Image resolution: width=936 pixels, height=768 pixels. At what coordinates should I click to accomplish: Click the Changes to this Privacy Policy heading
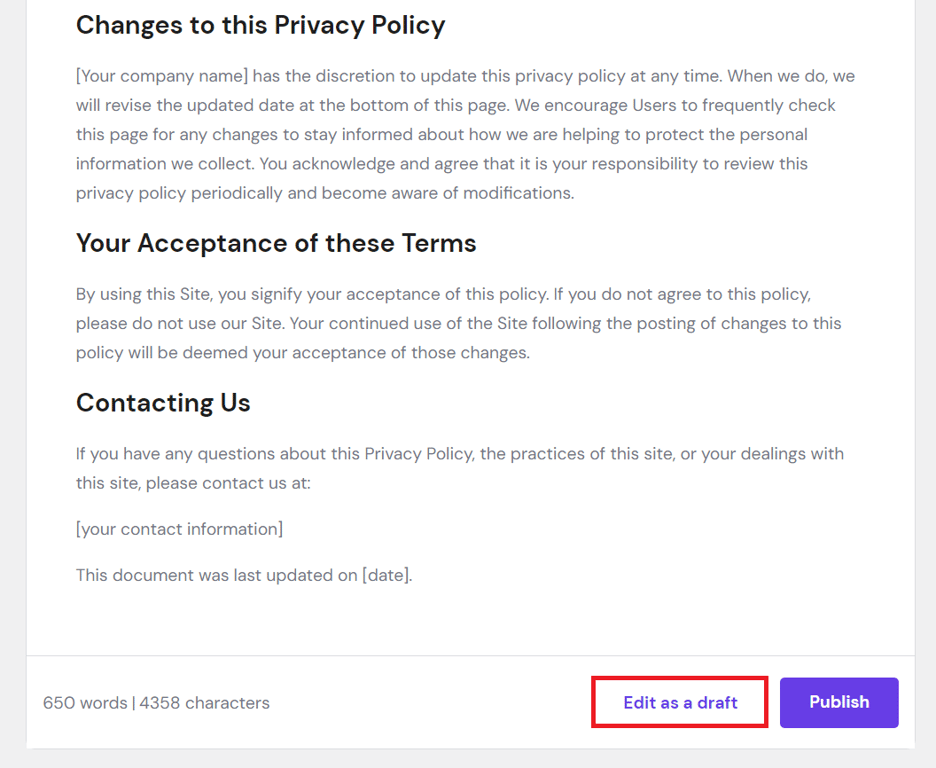tap(260, 25)
